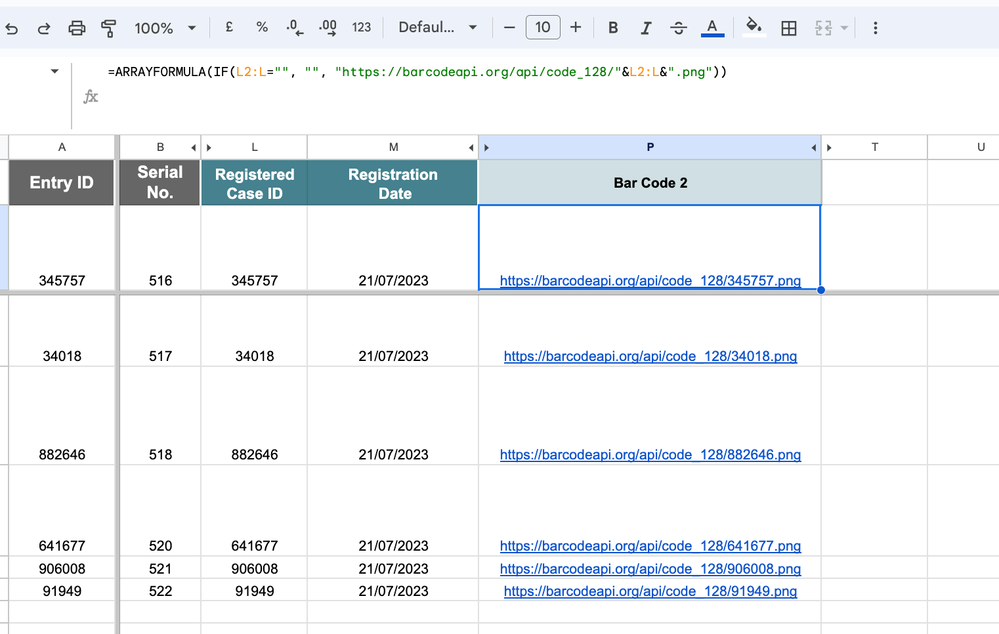Expand hidden columns arrow at left of P
Viewport: 999px width, 634px height.
click(487, 148)
